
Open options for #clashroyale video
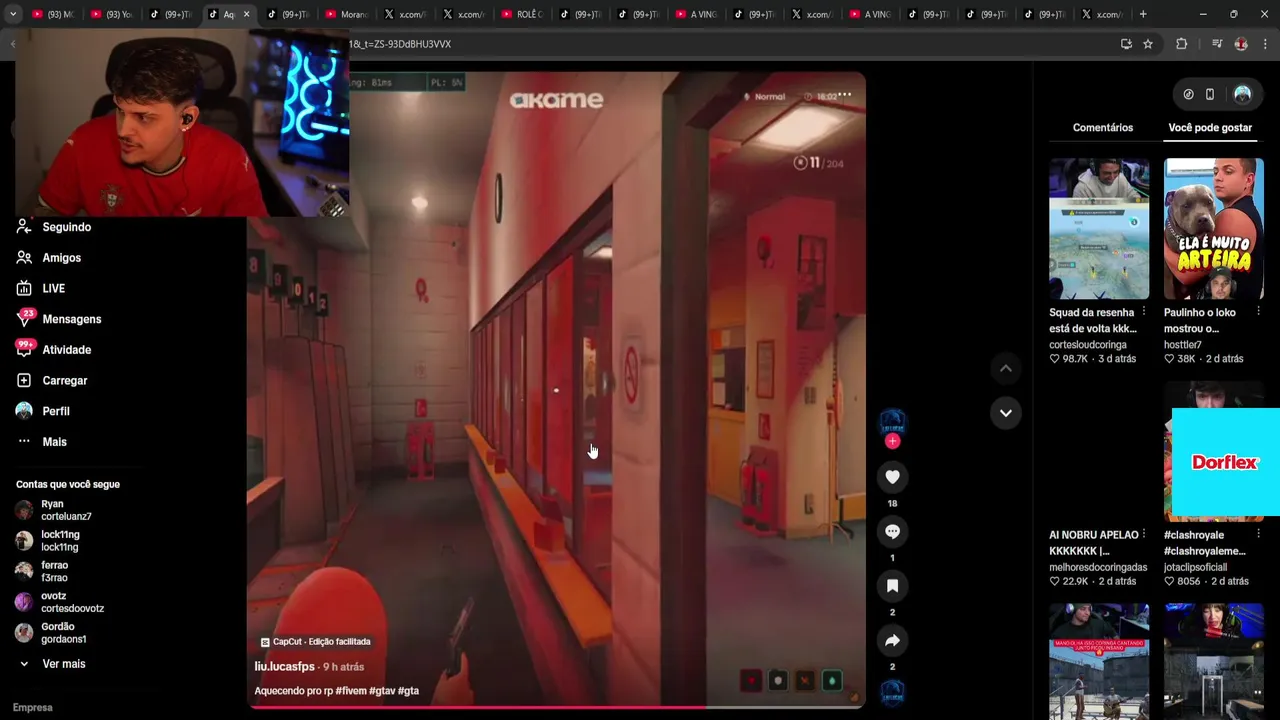click(1258, 535)
